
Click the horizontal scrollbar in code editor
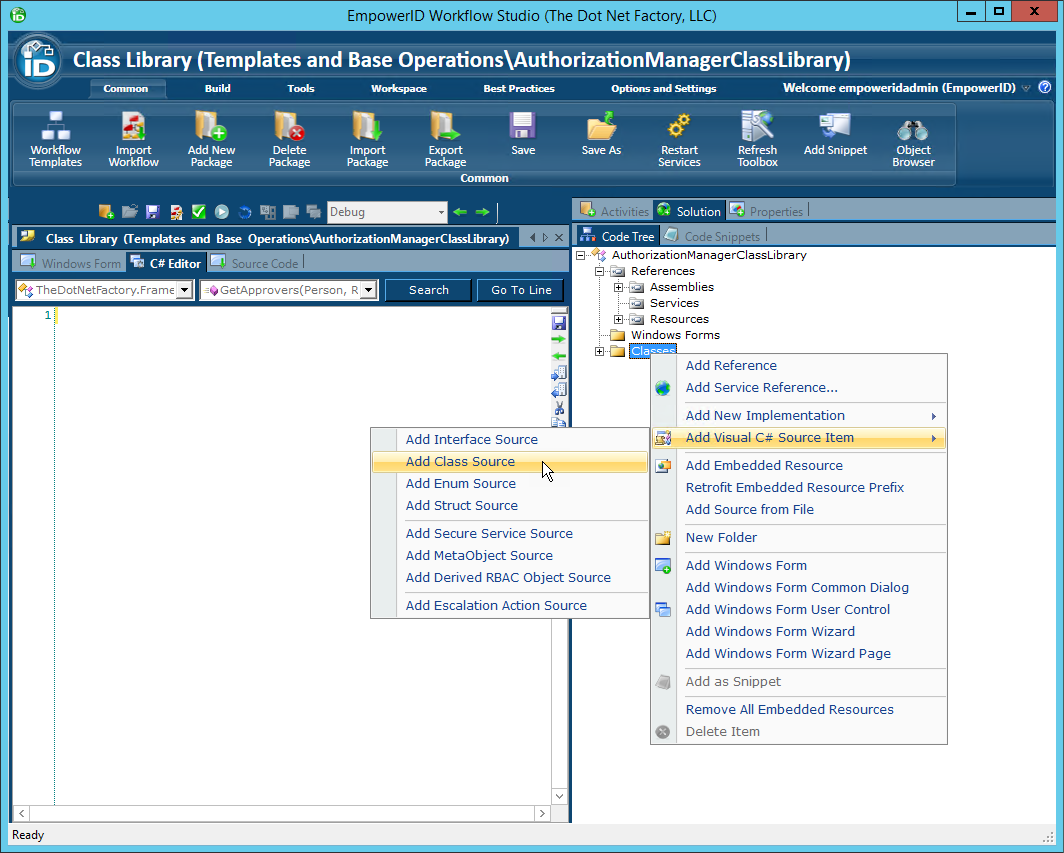point(282,814)
